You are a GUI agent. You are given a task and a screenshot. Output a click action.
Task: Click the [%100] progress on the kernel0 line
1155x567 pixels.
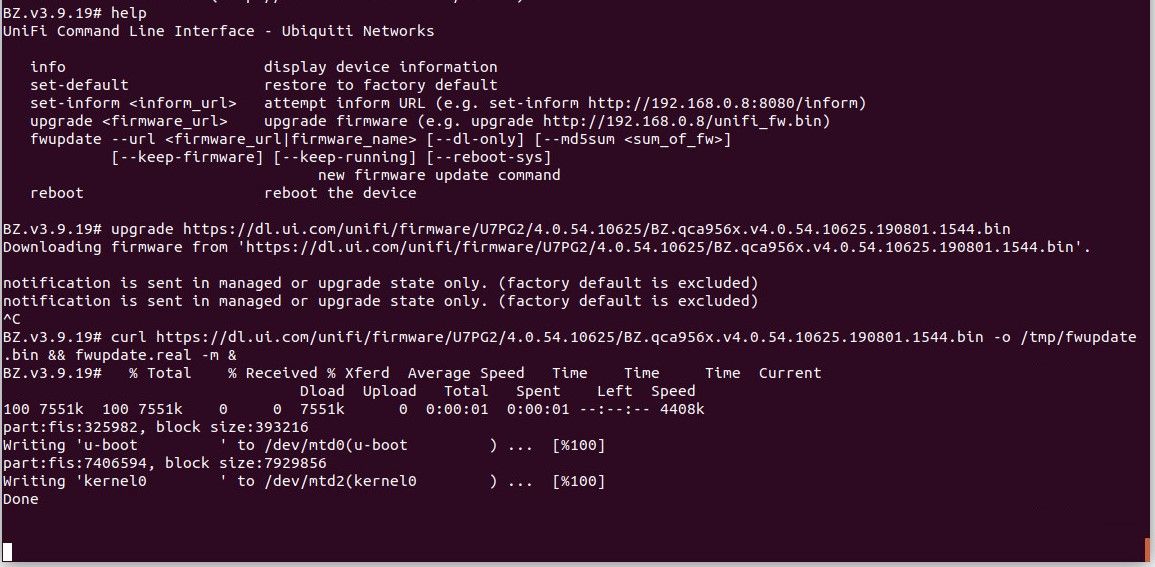click(x=579, y=481)
